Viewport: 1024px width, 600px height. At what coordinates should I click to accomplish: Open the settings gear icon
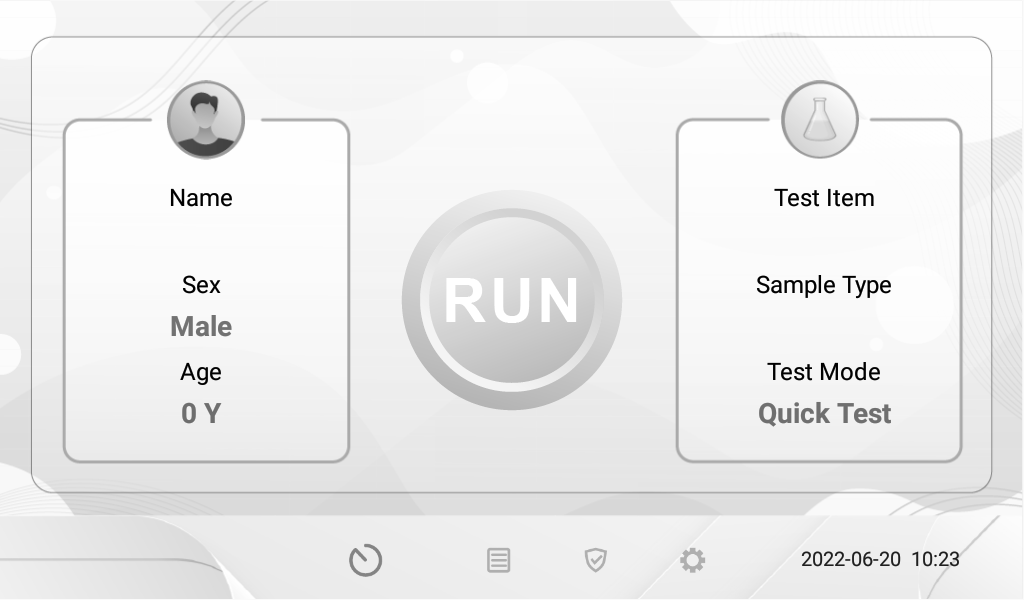point(692,560)
